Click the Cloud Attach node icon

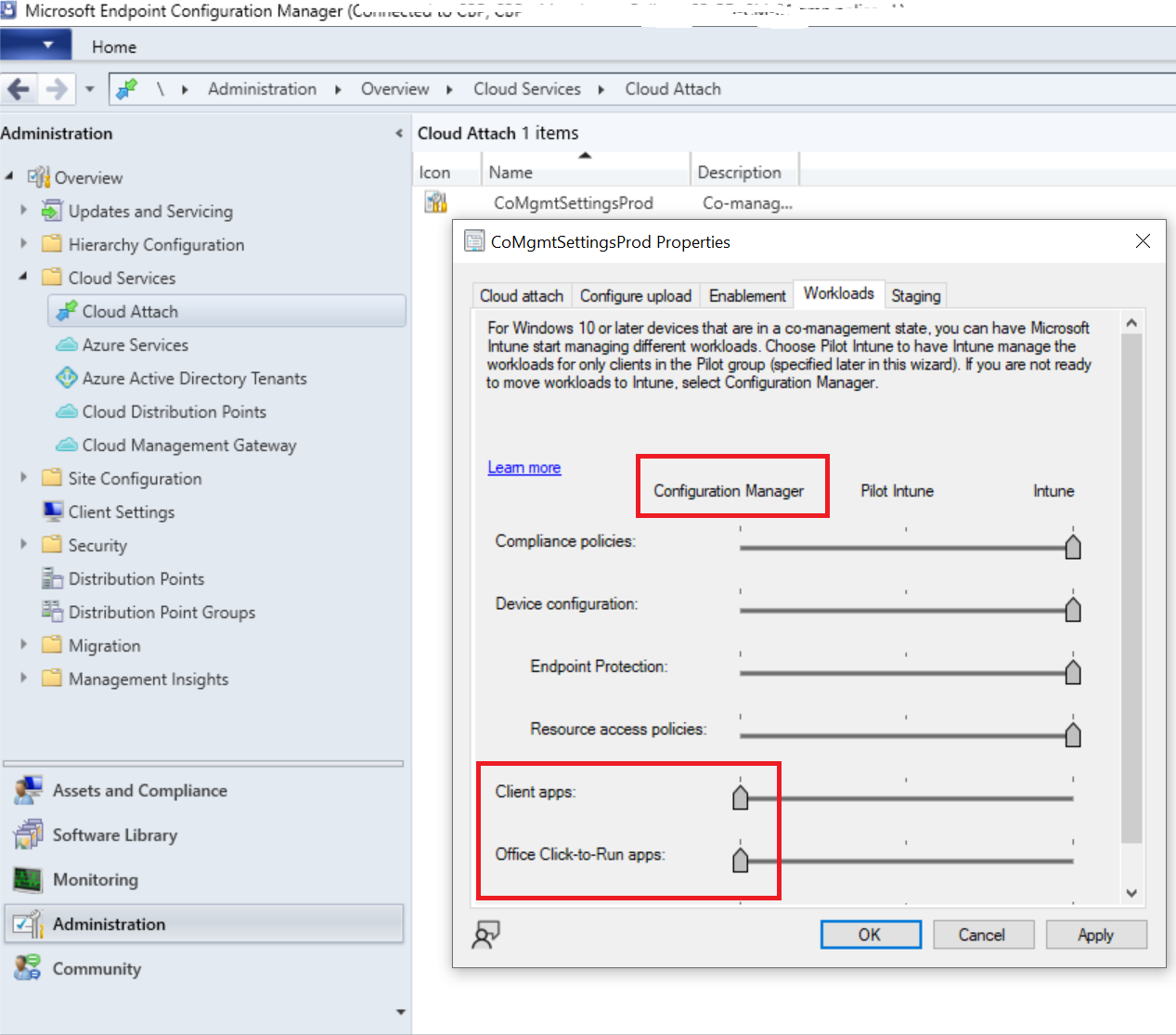[x=67, y=311]
